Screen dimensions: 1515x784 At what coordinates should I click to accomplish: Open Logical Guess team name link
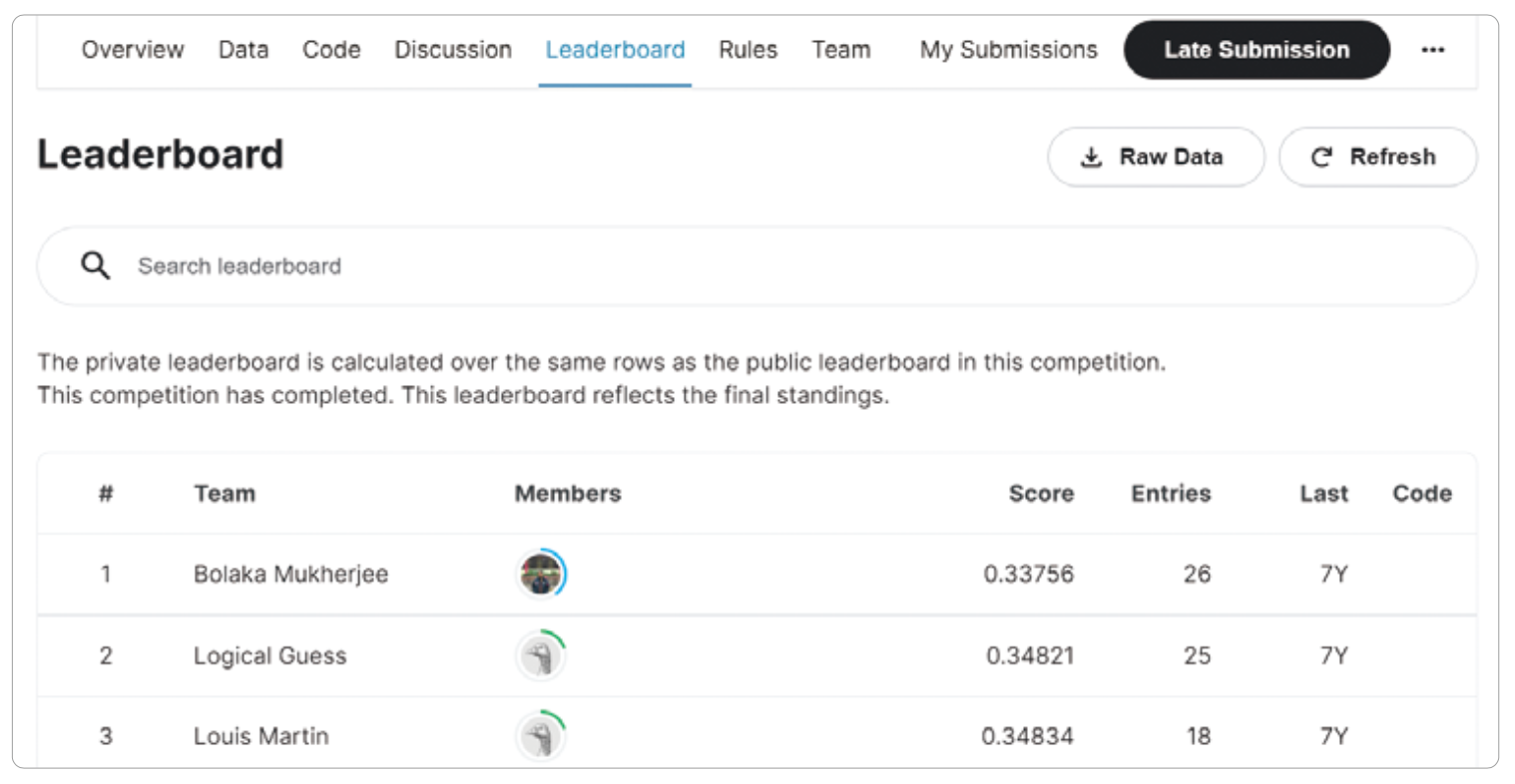pyautogui.click(x=269, y=656)
